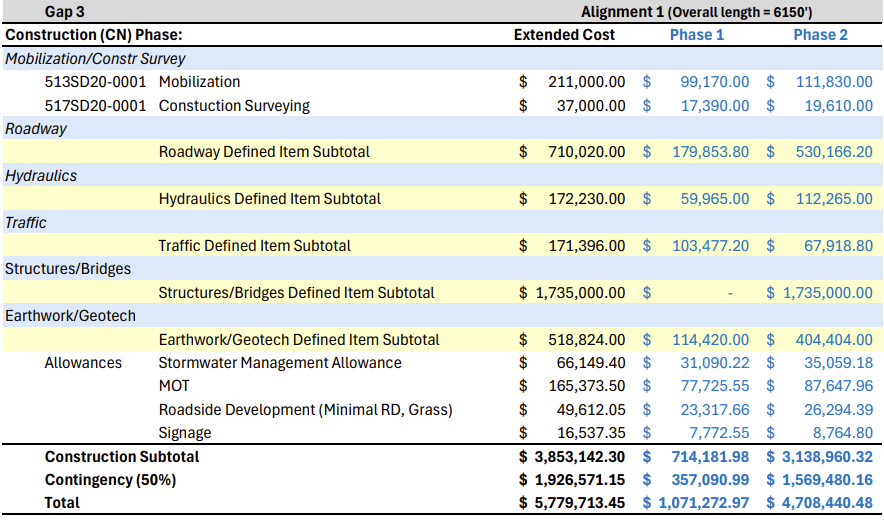
Task: Select the Extended Cost column header
Action: [564, 35]
